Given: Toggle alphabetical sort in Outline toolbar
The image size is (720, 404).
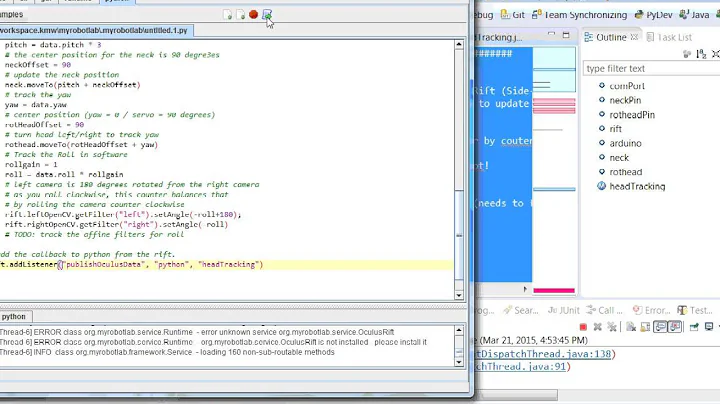Looking at the screenshot, I should (701, 54).
